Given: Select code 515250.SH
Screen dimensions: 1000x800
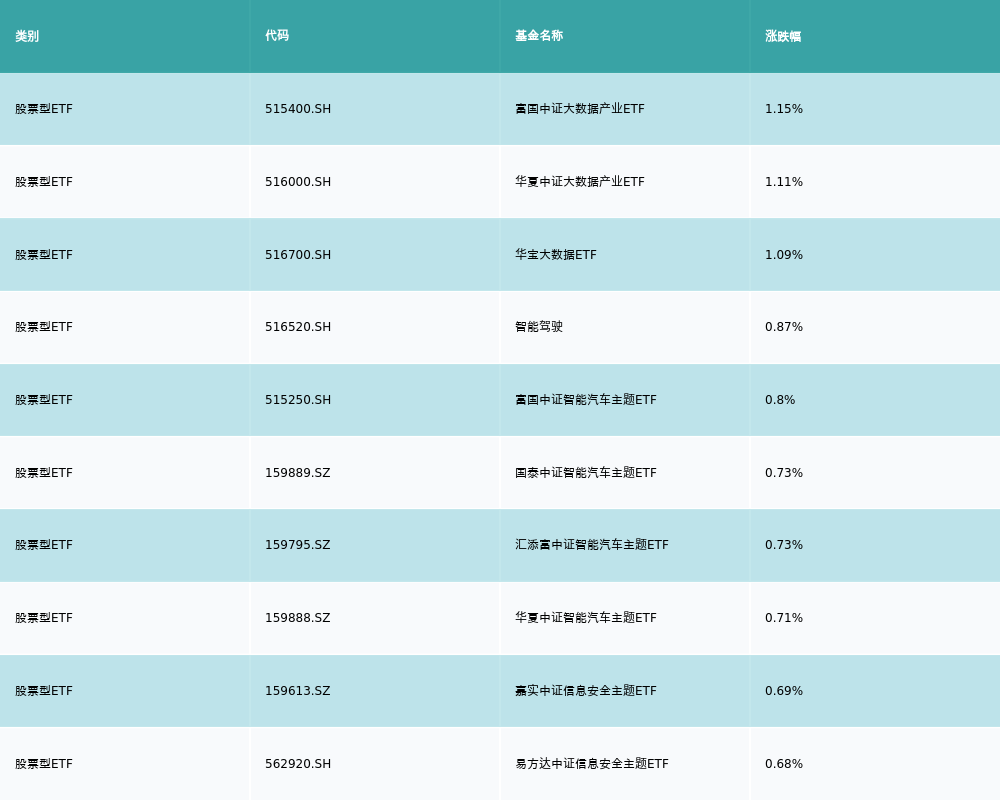Looking at the screenshot, I should pos(298,400).
